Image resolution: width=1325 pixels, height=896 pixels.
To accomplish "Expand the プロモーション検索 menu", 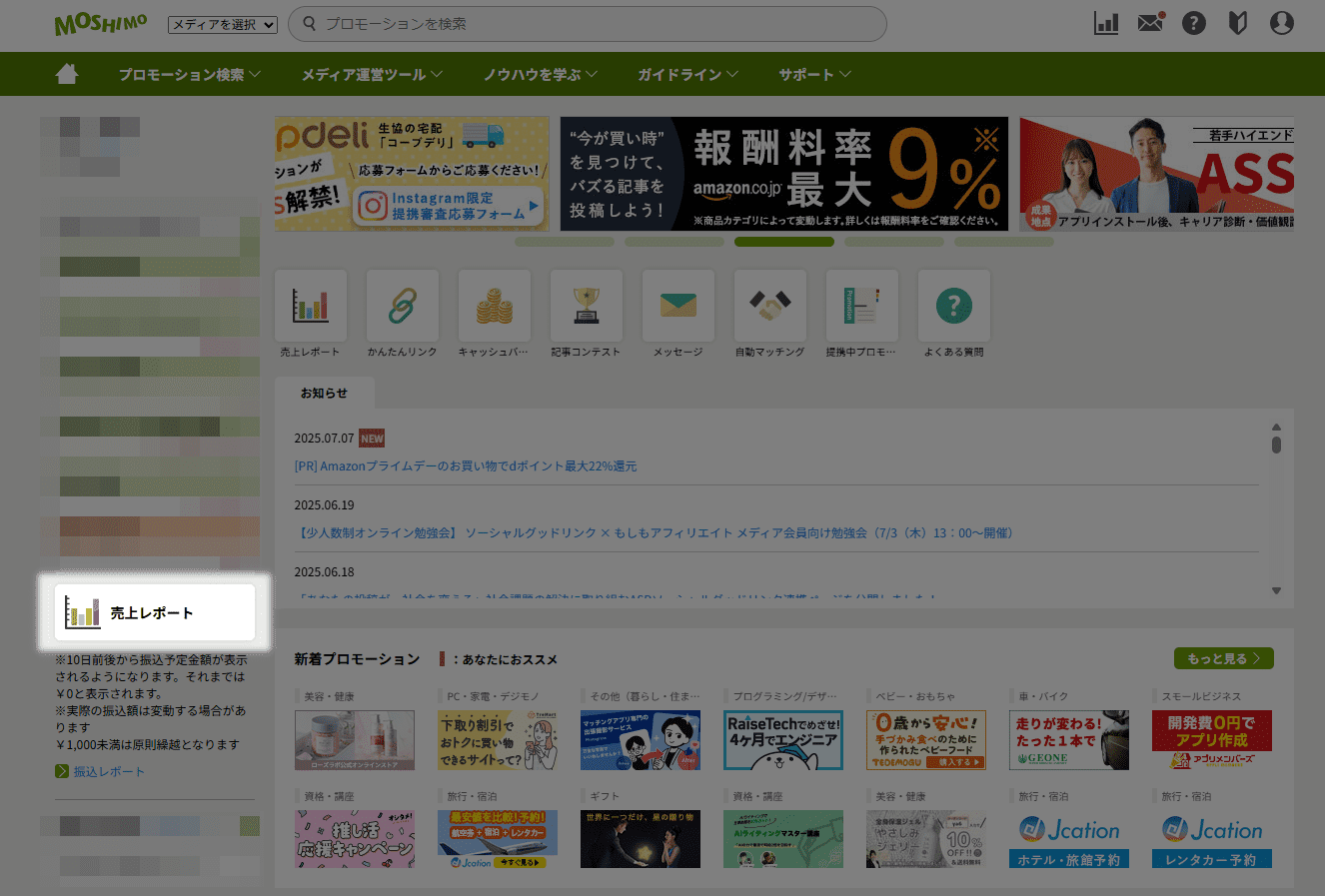I will [x=190, y=75].
